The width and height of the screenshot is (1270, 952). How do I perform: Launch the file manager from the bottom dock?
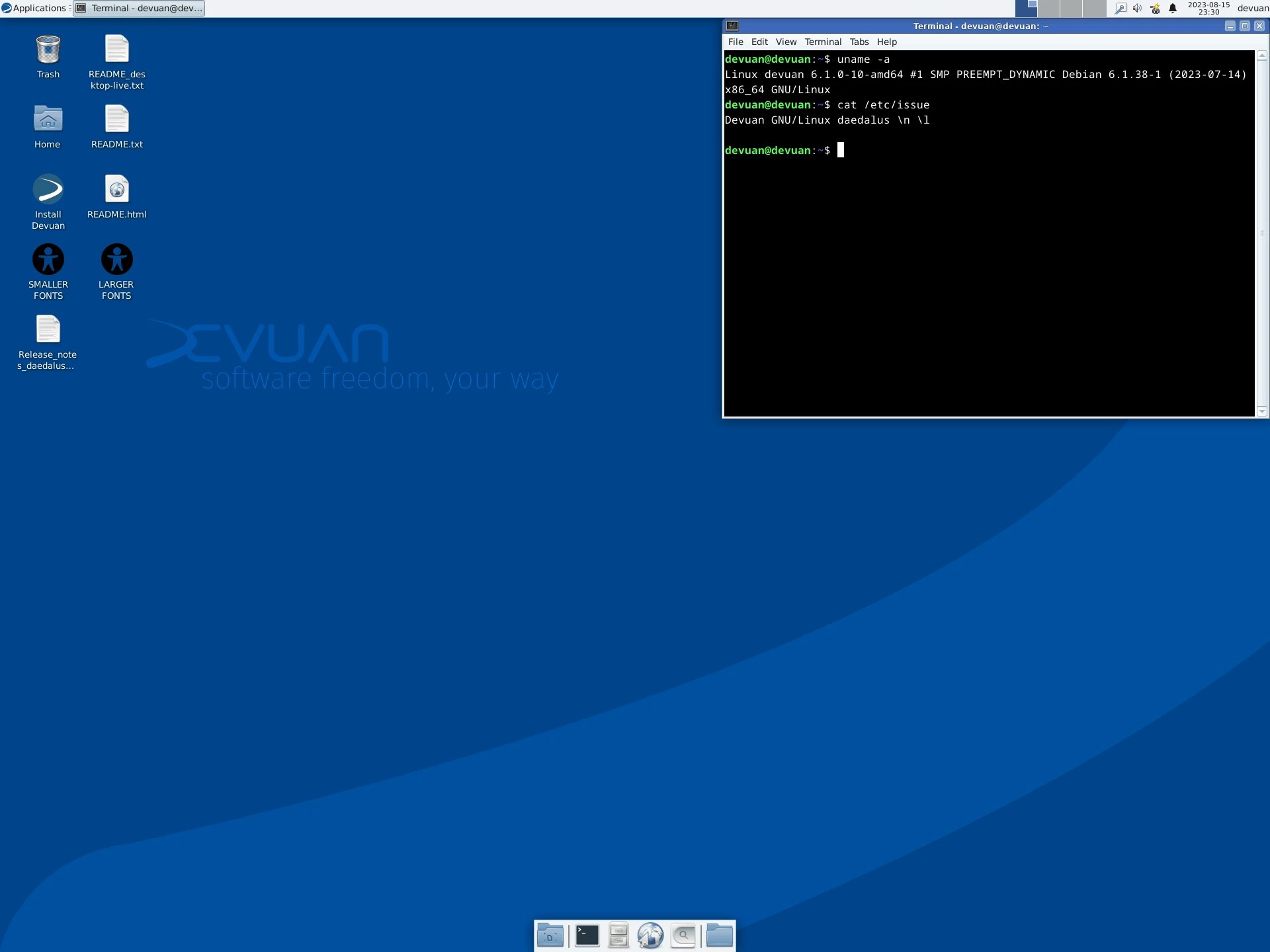tap(618, 935)
